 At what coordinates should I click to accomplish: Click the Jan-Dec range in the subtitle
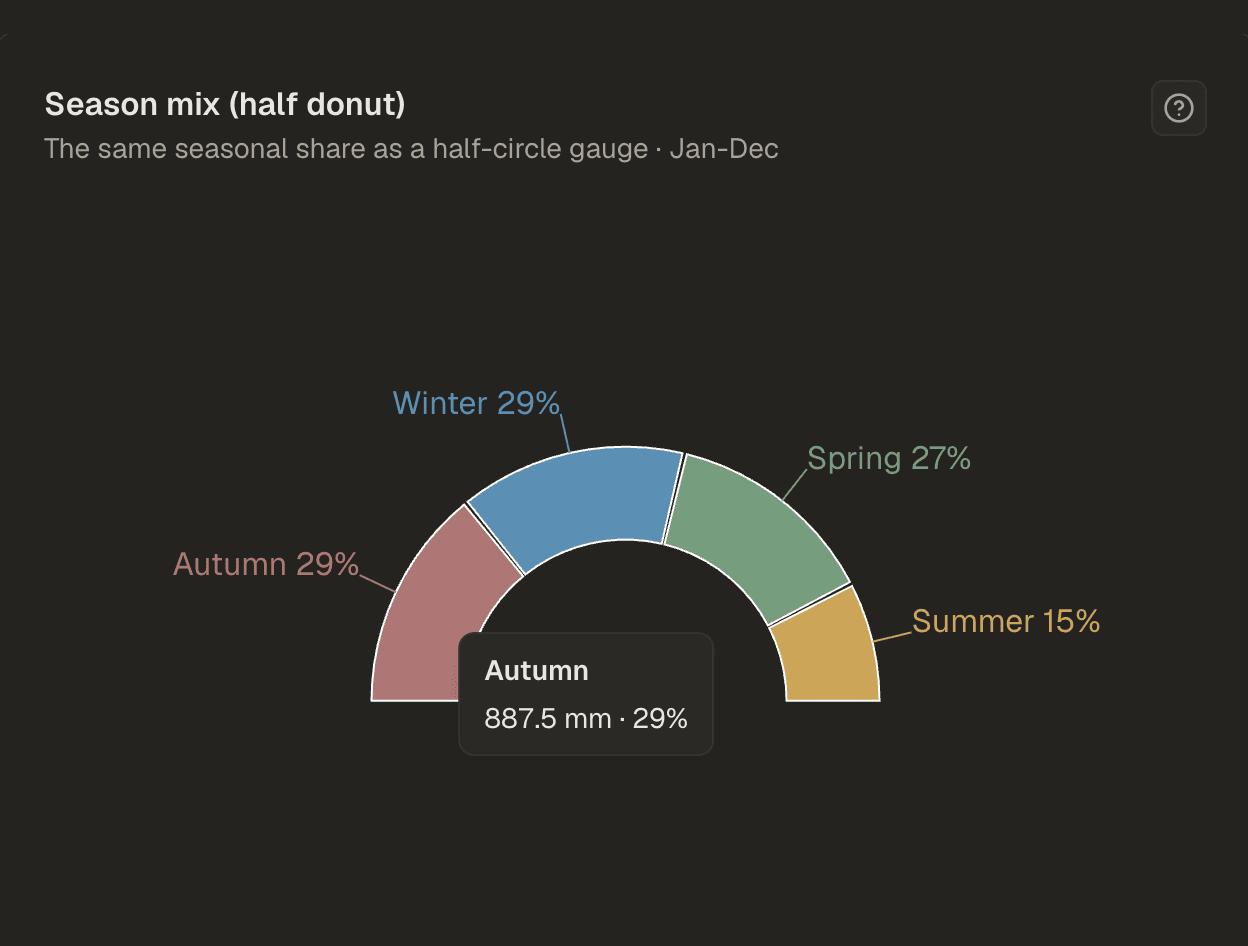(x=724, y=149)
